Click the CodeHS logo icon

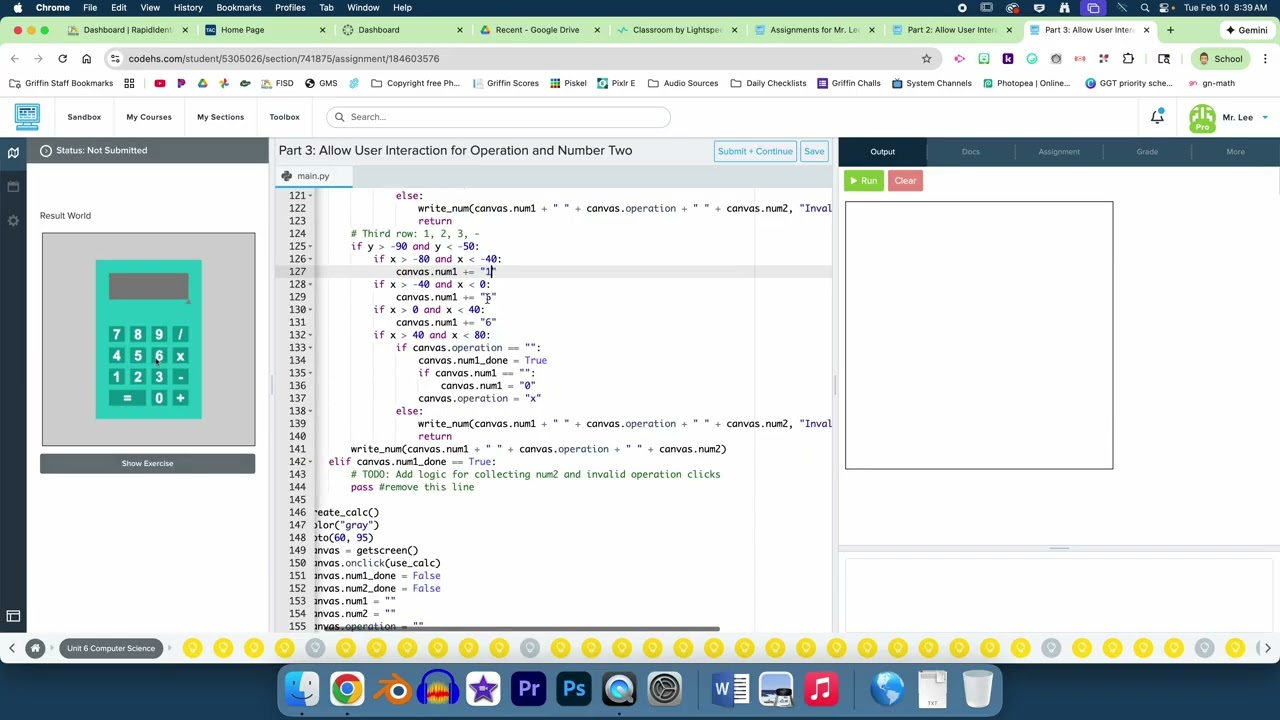[x=27, y=117]
